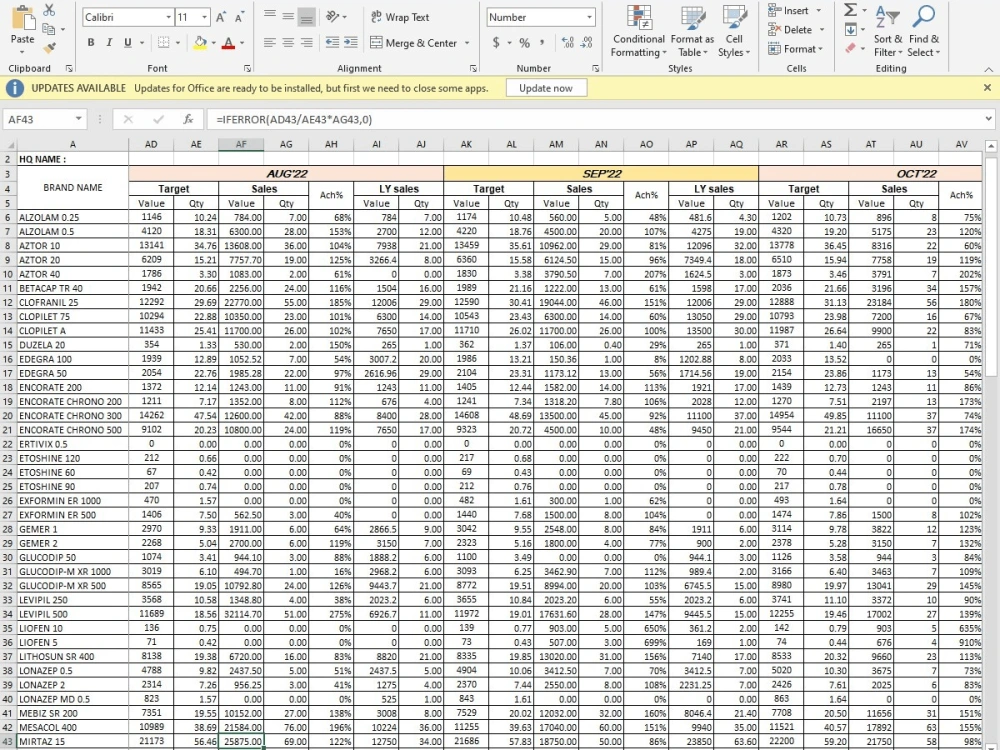
Task: Expand Merge & Center dropdown arrow
Action: pyautogui.click(x=467, y=43)
